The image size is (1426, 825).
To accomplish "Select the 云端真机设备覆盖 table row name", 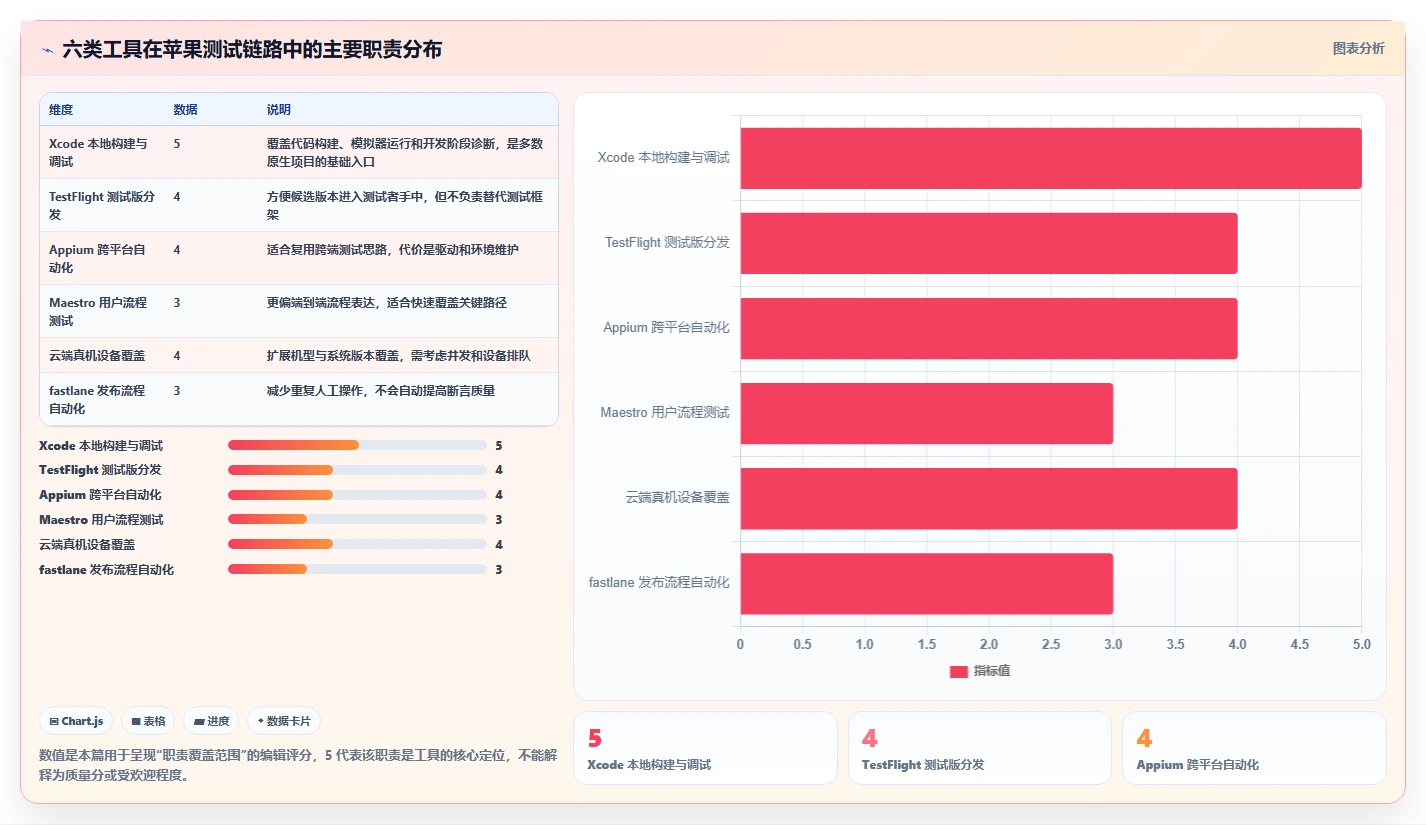I will (x=97, y=355).
